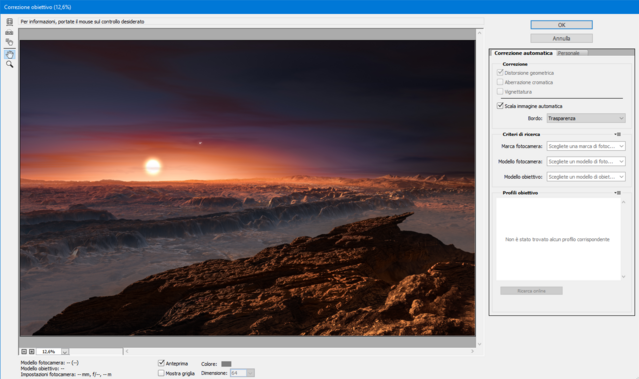Image resolution: width=639 pixels, height=379 pixels.
Task: Enable Mostra griglia checkbox
Action: (161, 373)
